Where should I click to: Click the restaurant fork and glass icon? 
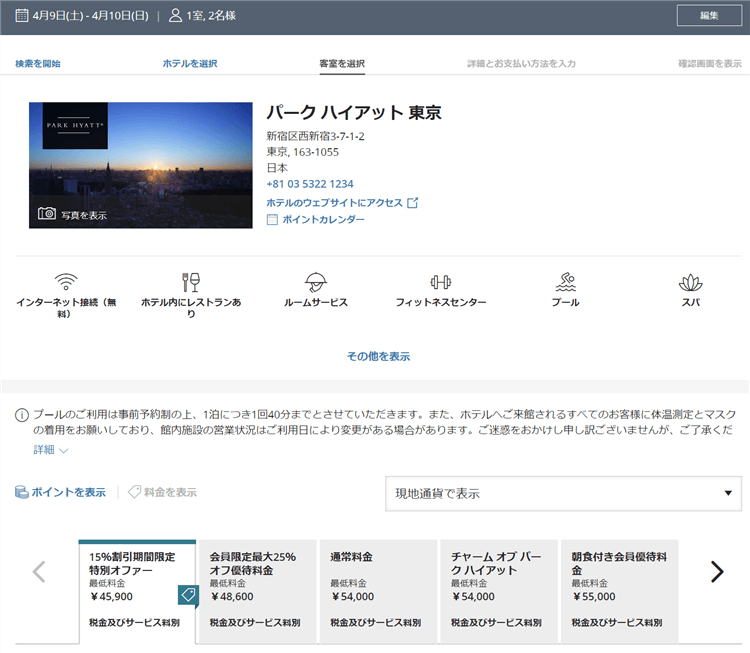[x=191, y=281]
